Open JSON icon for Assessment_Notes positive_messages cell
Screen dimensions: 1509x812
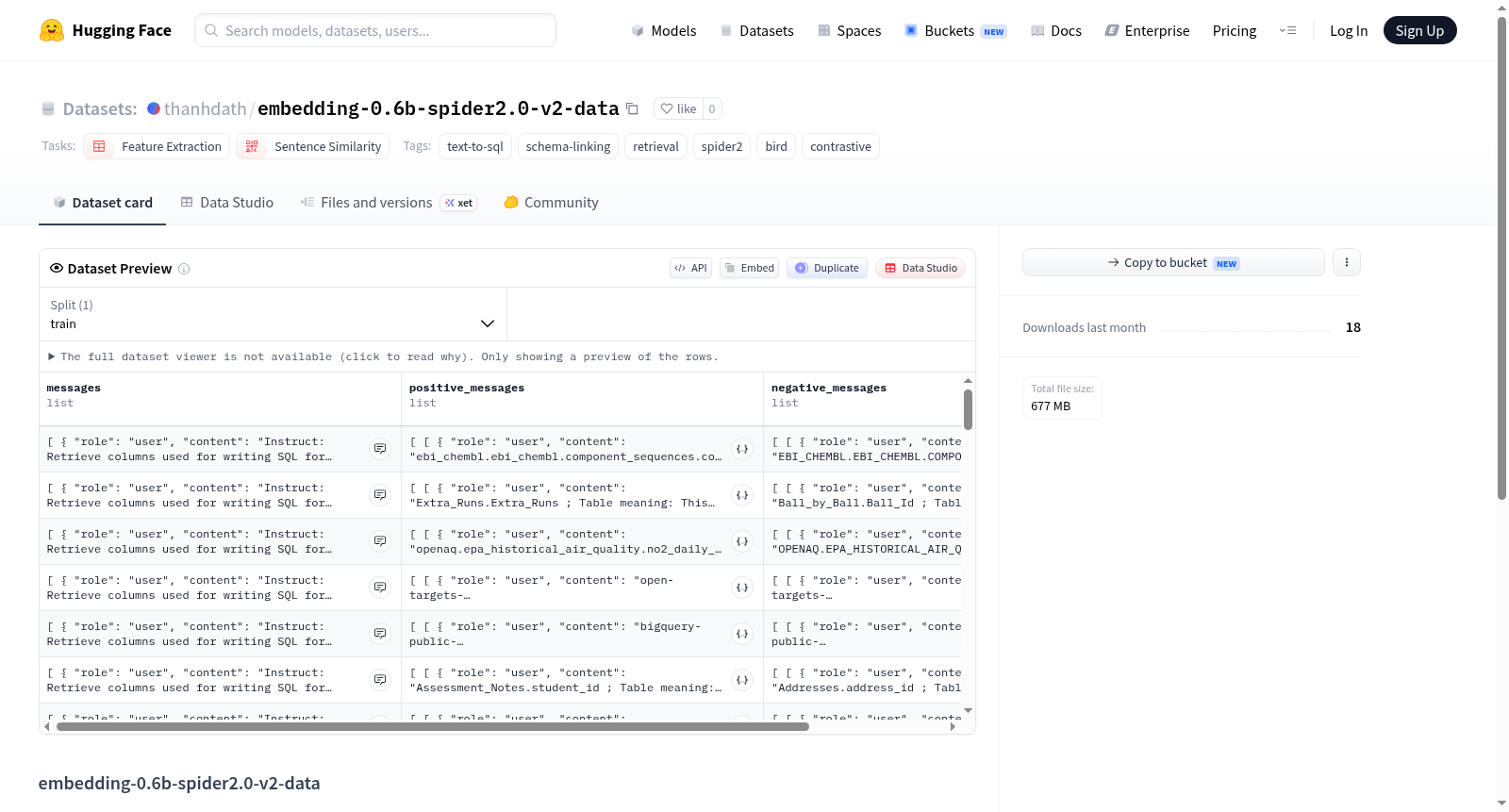click(x=742, y=680)
